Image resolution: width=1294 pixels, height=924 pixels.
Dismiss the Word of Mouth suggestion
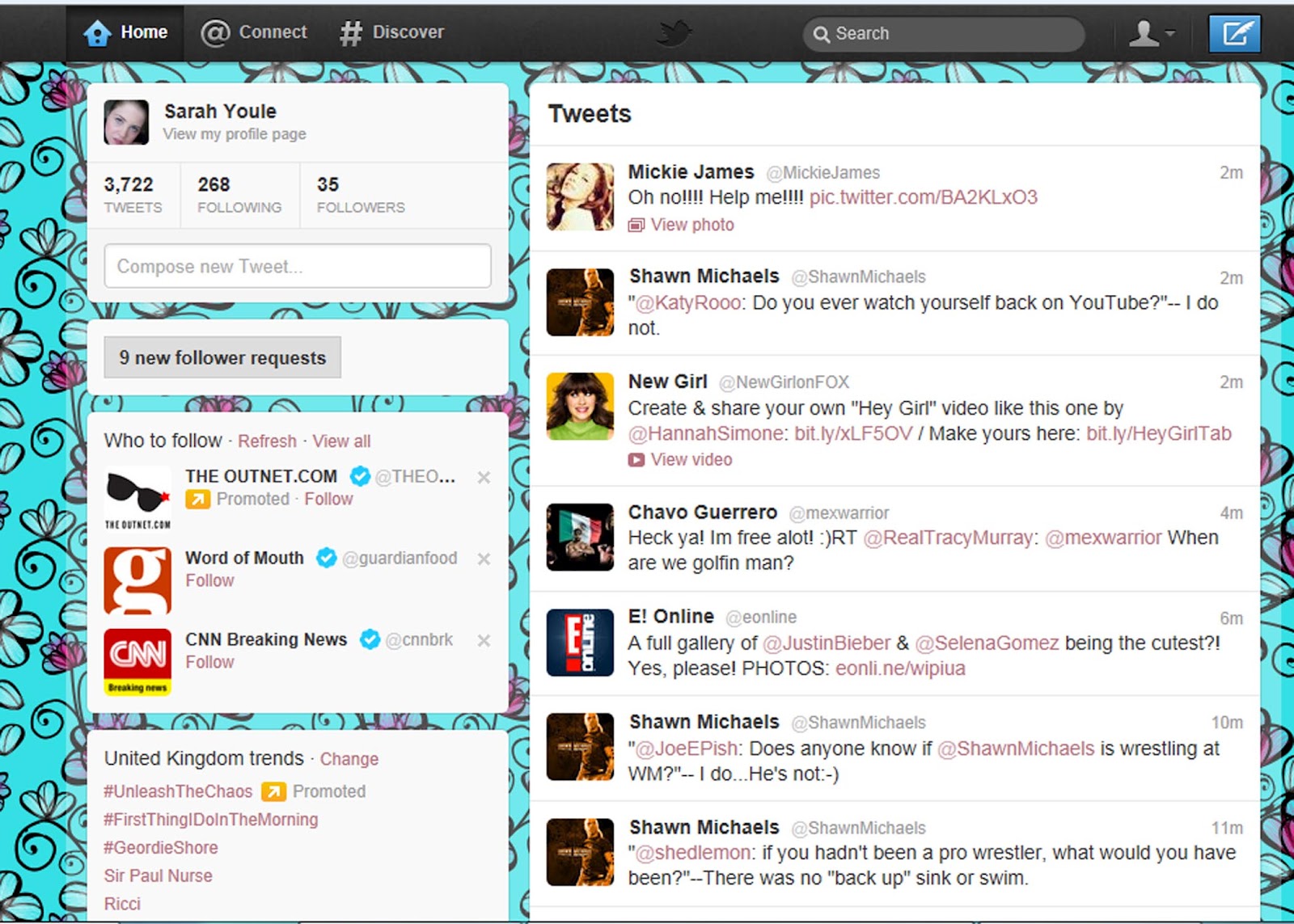[x=484, y=559]
